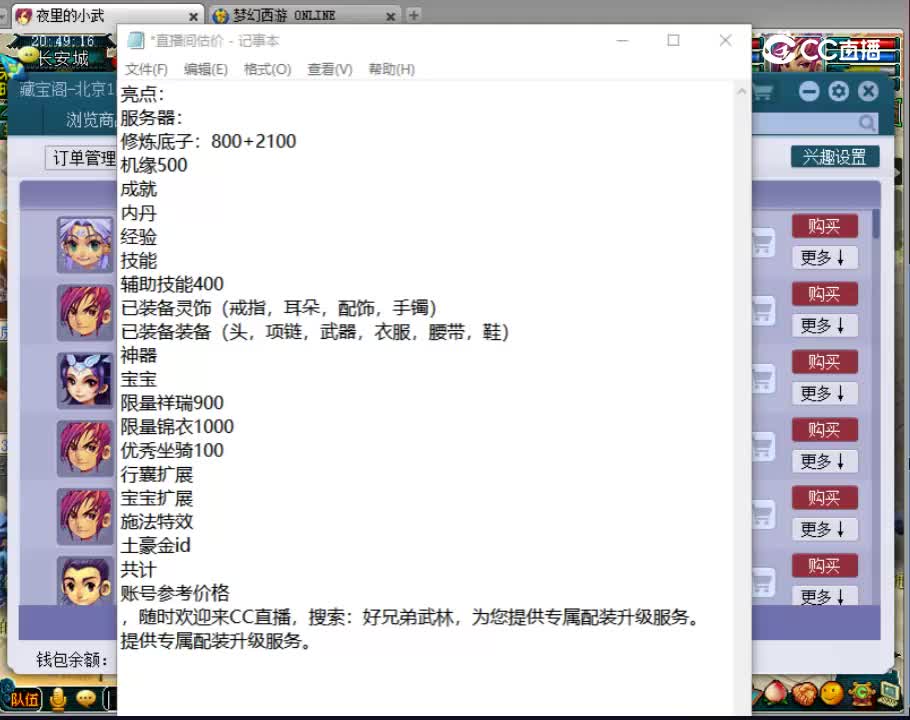
Task: Click the 神器 line in Notepad
Action: [x=139, y=355]
